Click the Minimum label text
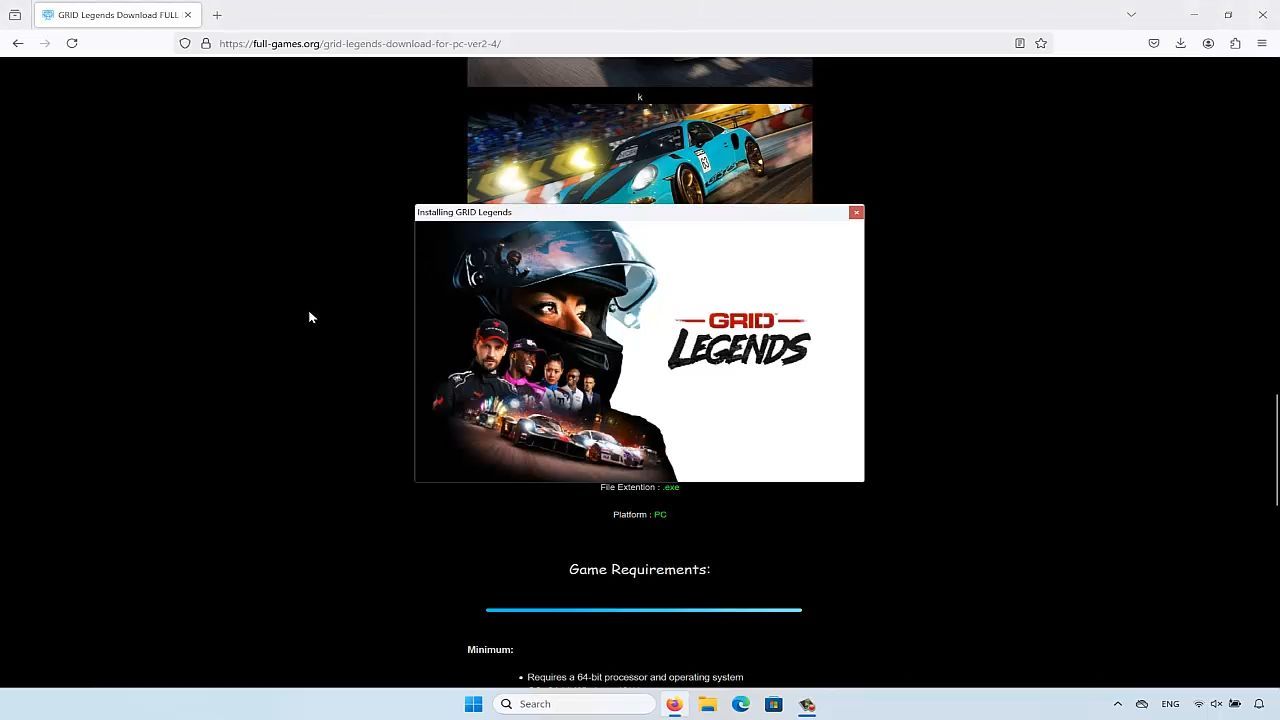This screenshot has height=720, width=1280. point(490,650)
